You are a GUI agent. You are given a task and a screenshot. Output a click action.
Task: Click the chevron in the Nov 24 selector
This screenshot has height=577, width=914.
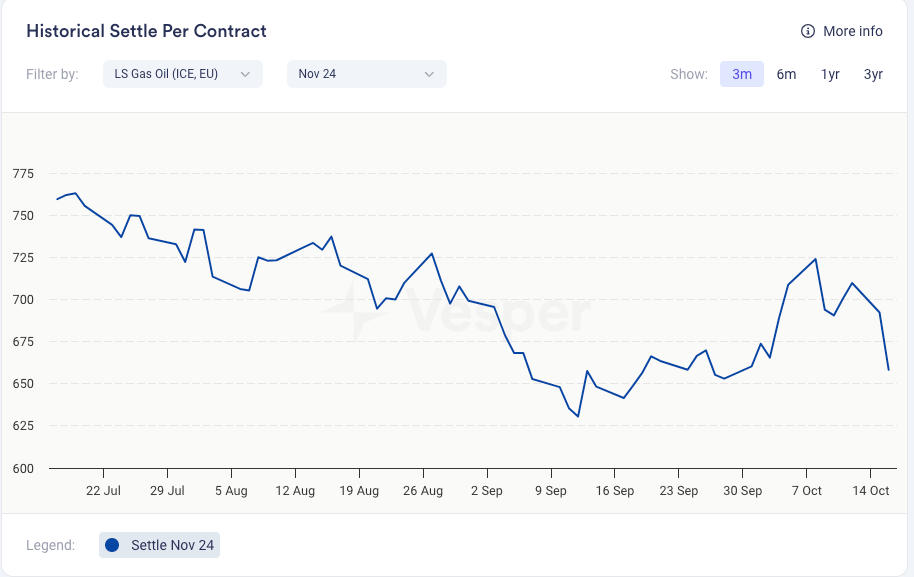coord(429,74)
